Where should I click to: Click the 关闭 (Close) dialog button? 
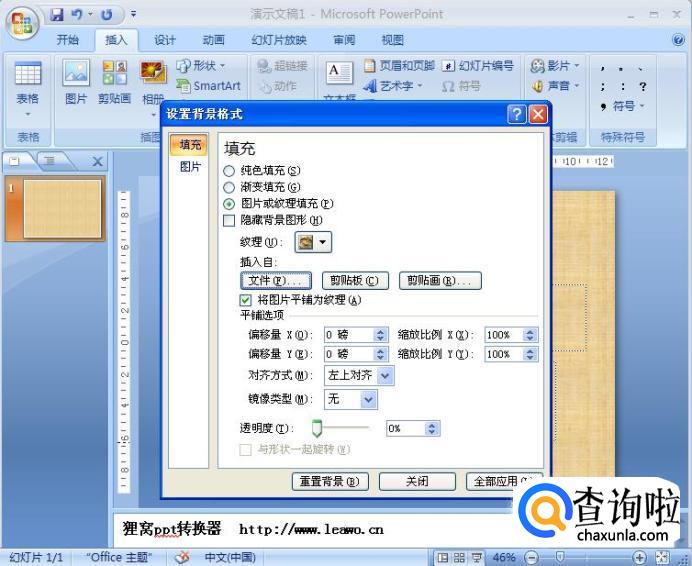[417, 481]
